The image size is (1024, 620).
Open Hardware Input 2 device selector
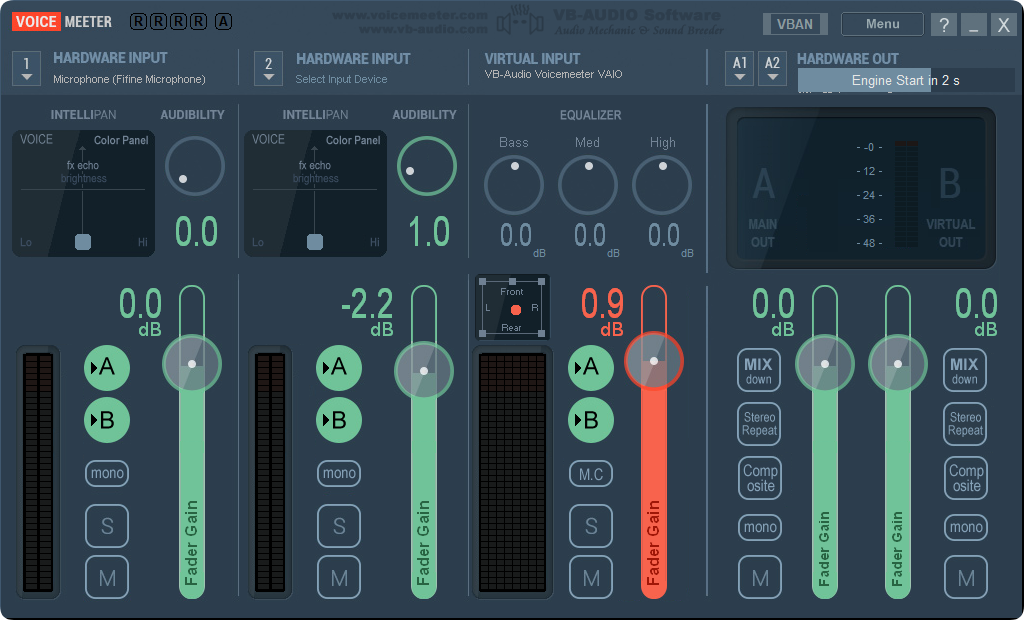(268, 68)
